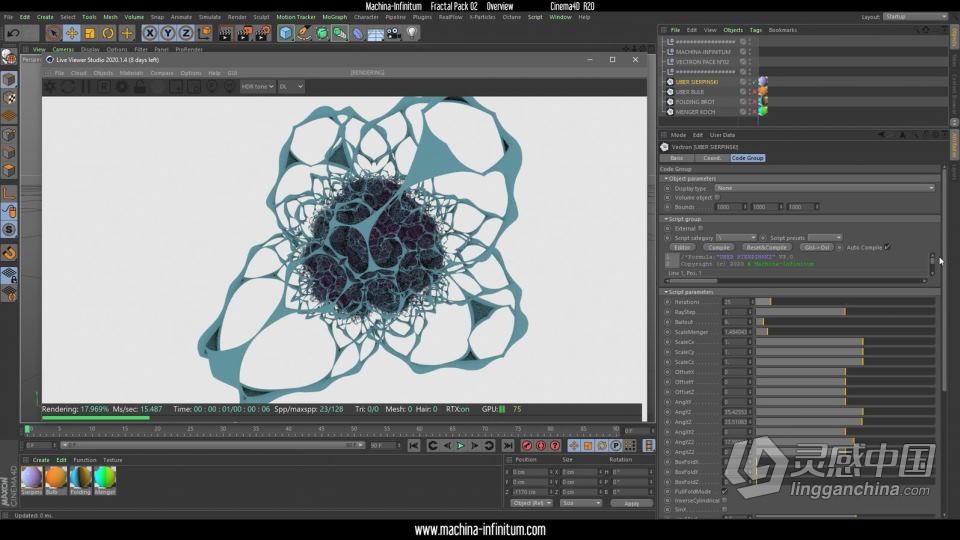
Task: Select the Texture mode icon
Action: click(9, 98)
